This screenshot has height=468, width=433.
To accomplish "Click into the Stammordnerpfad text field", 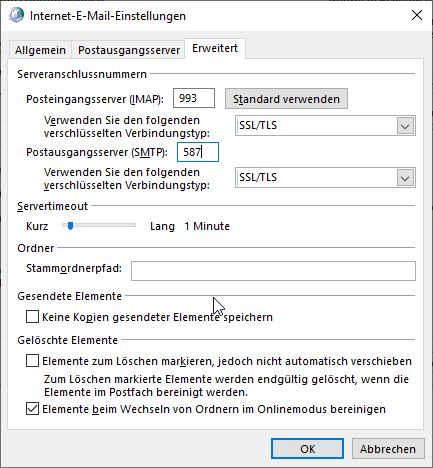I will click(273, 271).
